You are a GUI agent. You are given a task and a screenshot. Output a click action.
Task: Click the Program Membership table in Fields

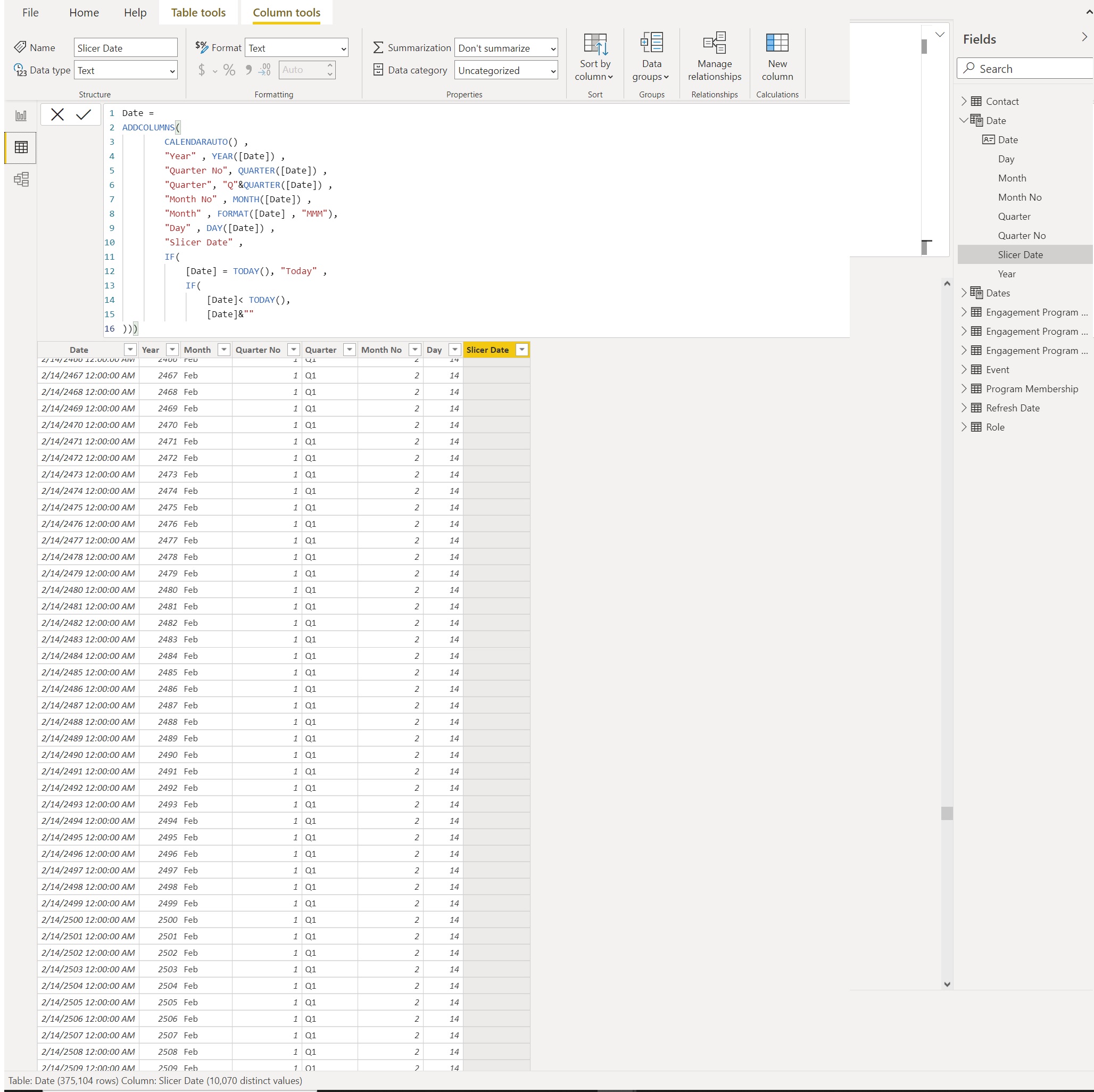(x=1032, y=388)
